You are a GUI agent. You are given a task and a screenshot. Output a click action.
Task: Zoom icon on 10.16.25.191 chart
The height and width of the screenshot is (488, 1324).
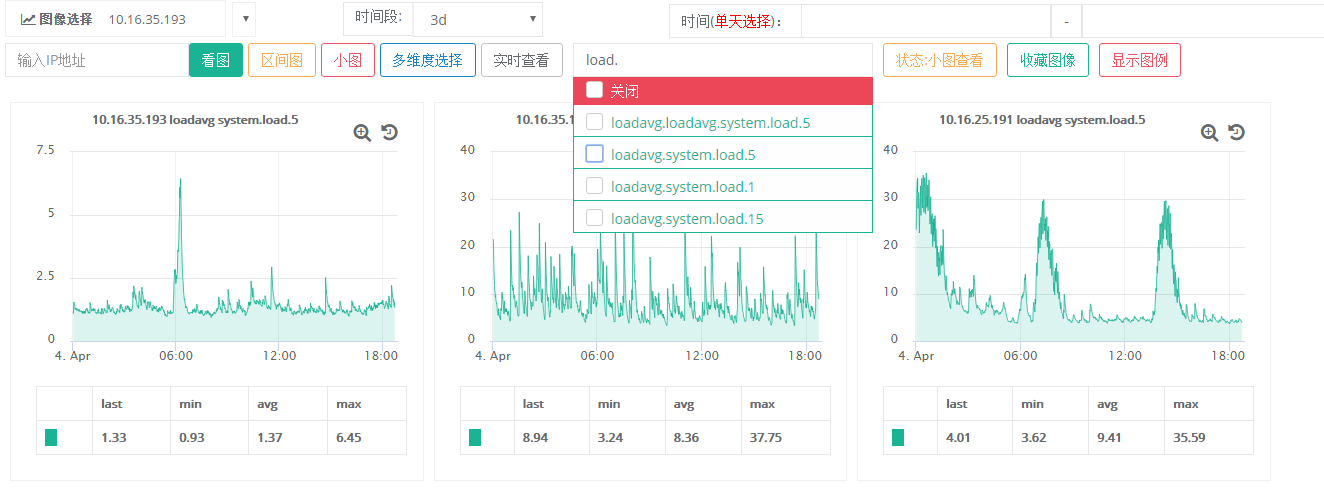1209,132
